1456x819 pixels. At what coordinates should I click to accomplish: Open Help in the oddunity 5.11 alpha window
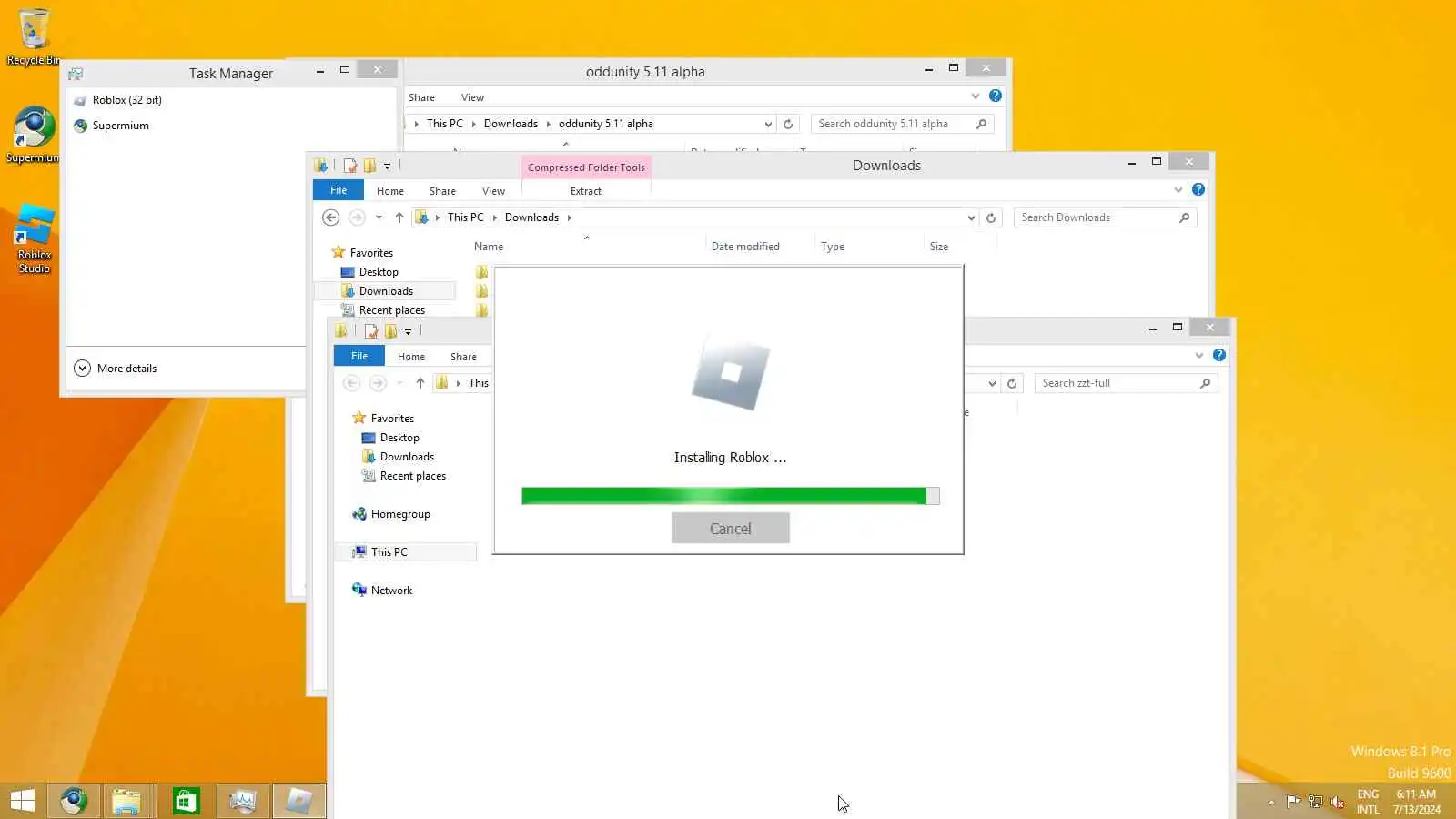tap(996, 96)
